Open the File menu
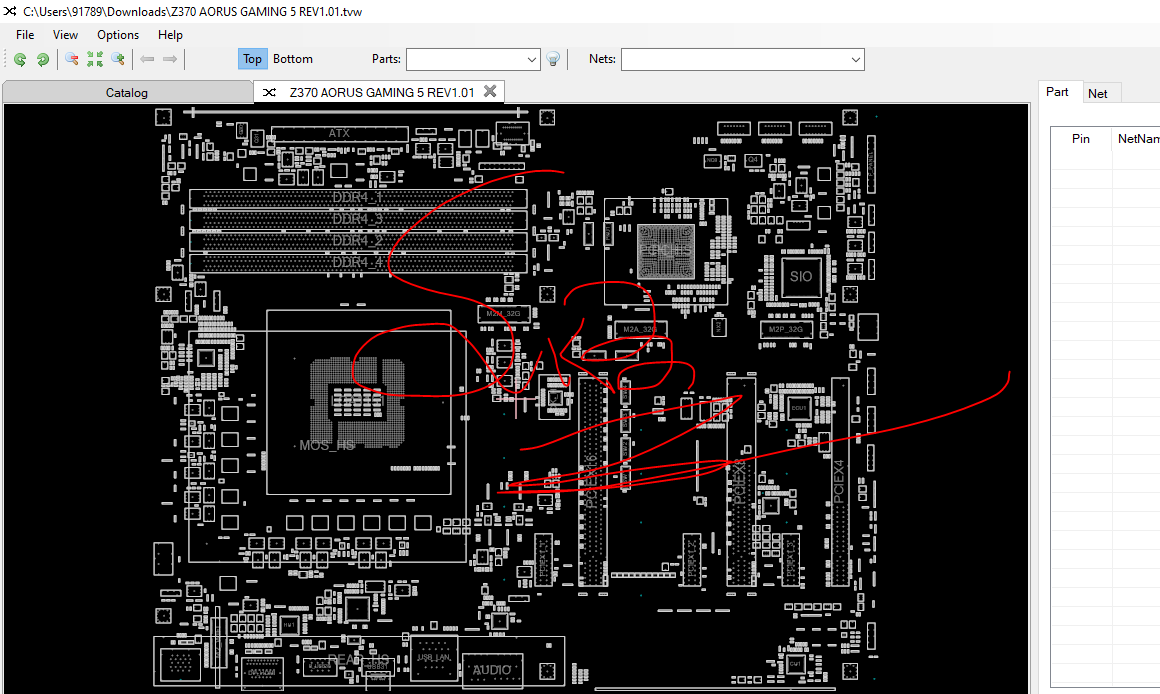Screen dimensions: 1160x694 tap(25, 35)
